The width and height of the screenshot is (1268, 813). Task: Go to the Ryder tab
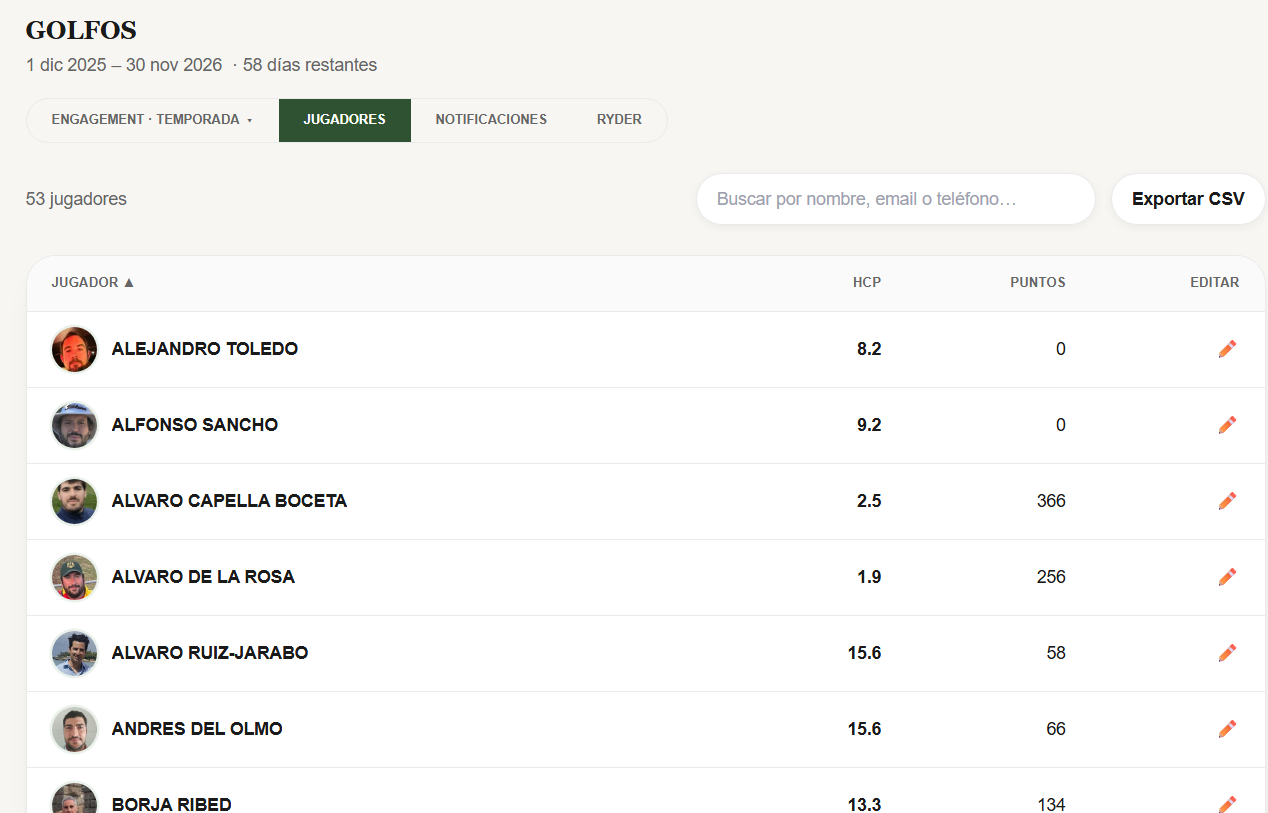619,120
